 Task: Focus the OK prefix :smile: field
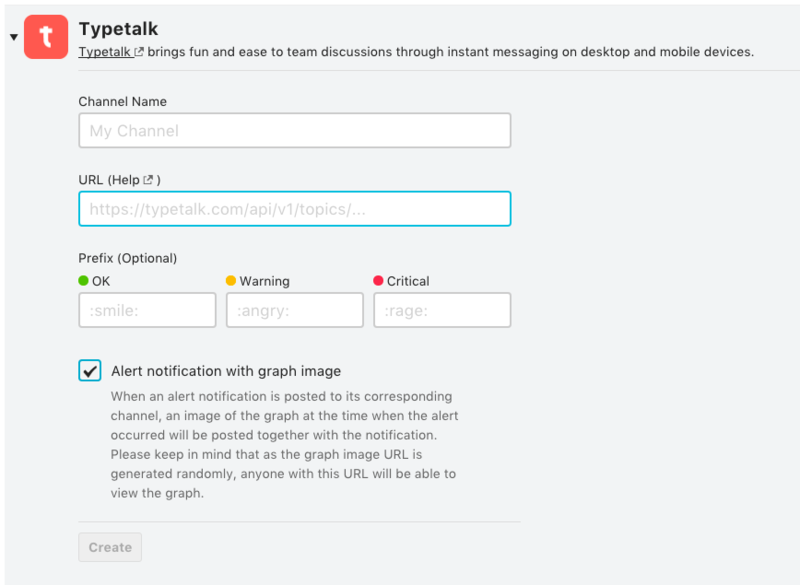click(x=147, y=310)
